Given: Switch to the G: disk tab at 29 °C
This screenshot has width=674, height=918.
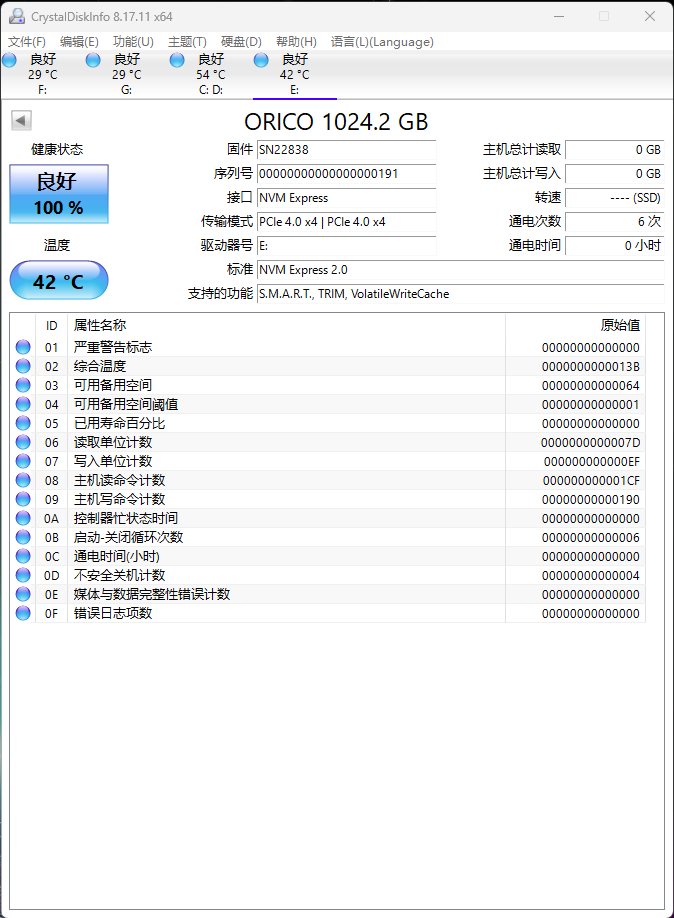Looking at the screenshot, I should pos(126,74).
